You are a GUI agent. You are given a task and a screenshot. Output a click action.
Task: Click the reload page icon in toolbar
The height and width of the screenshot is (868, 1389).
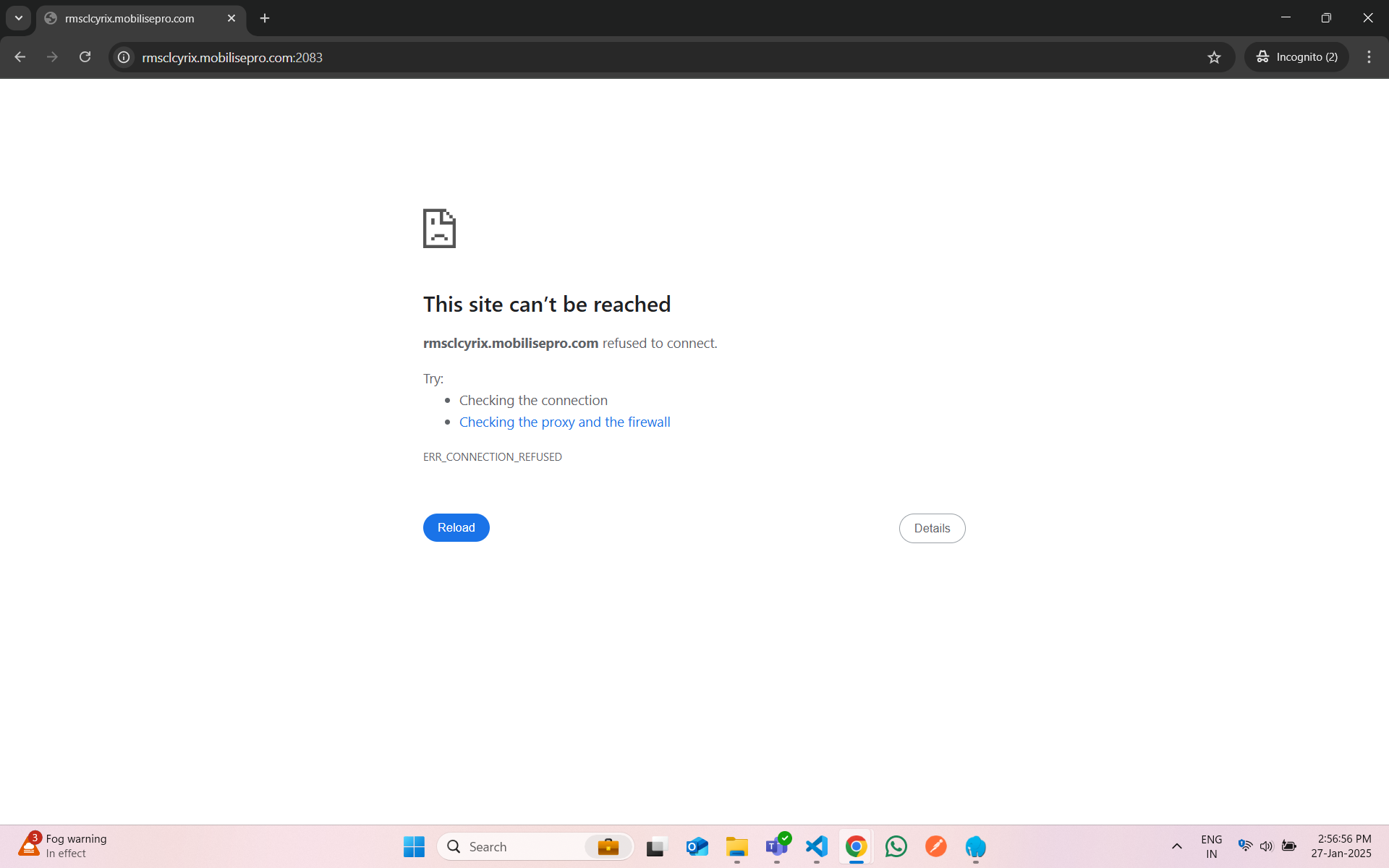[x=85, y=57]
